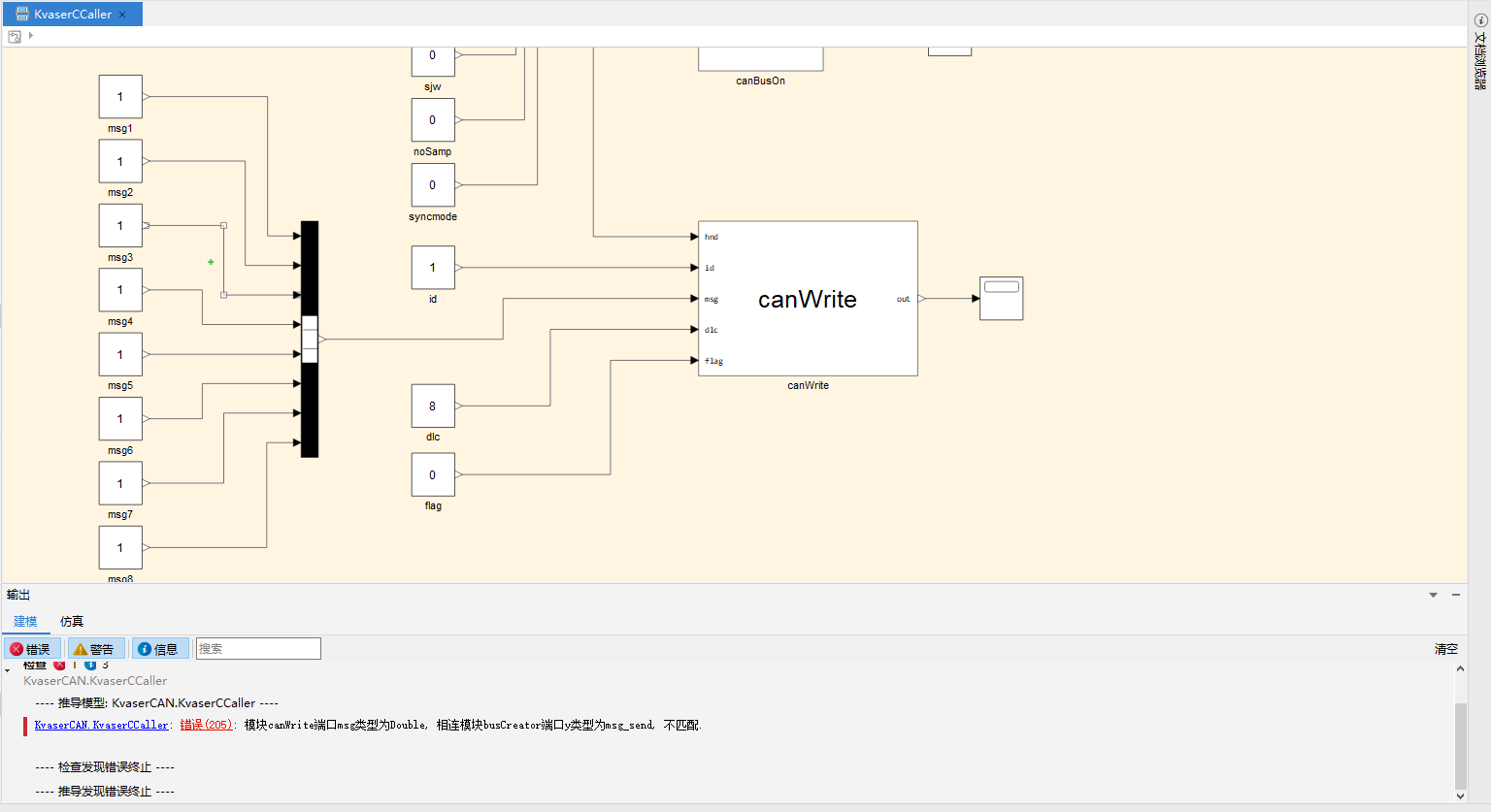
Task: Click the model hierarchy icon in the breadcrumb bar
Action: tap(15, 37)
